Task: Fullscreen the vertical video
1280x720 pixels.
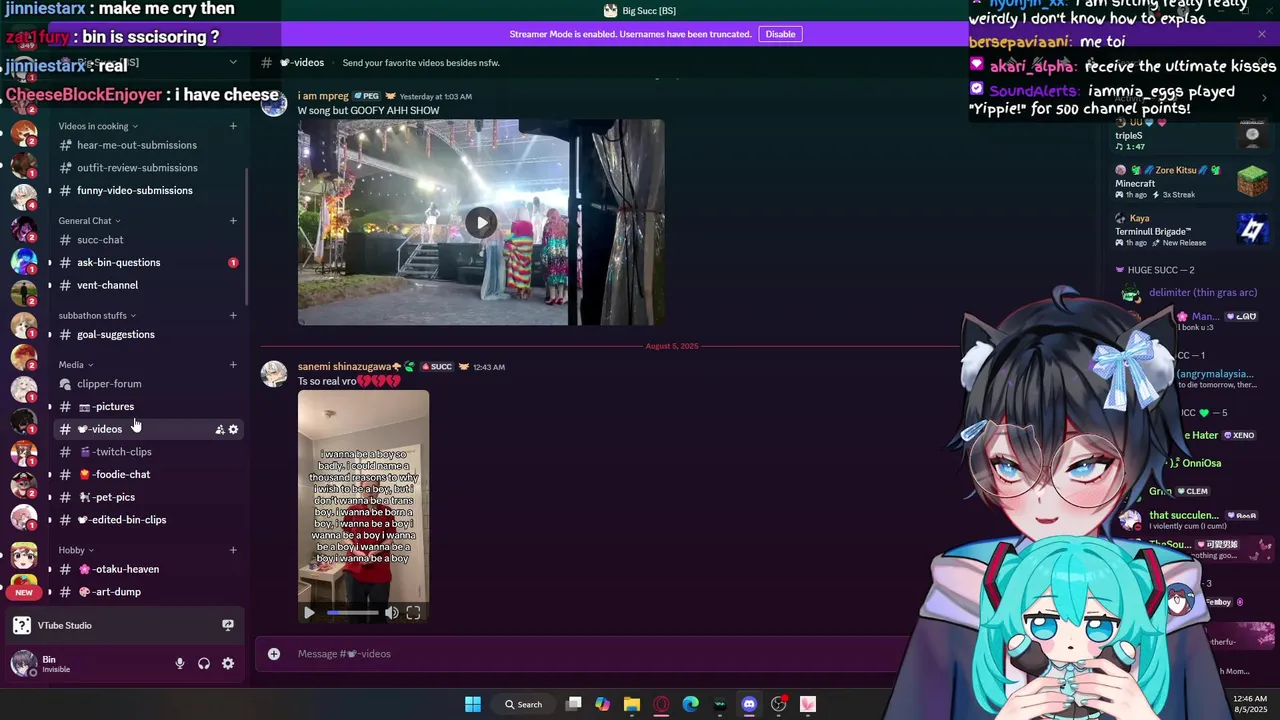Action: pos(413,613)
